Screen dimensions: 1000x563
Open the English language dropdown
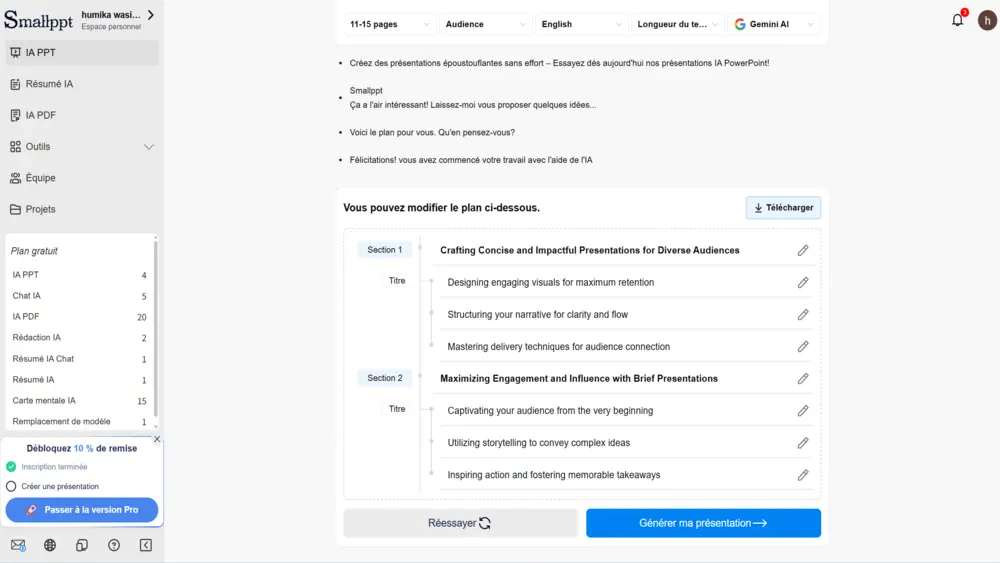581,24
